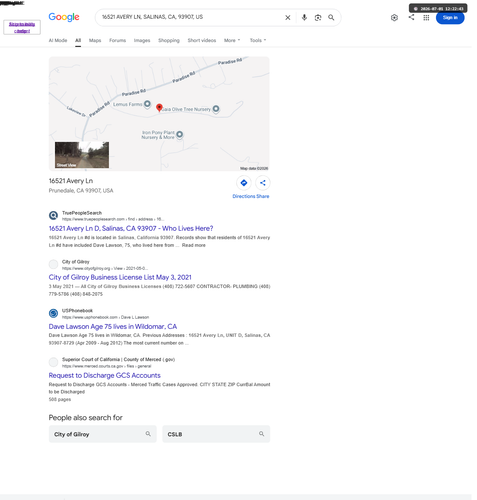Click the red location marker on map

[159, 107]
